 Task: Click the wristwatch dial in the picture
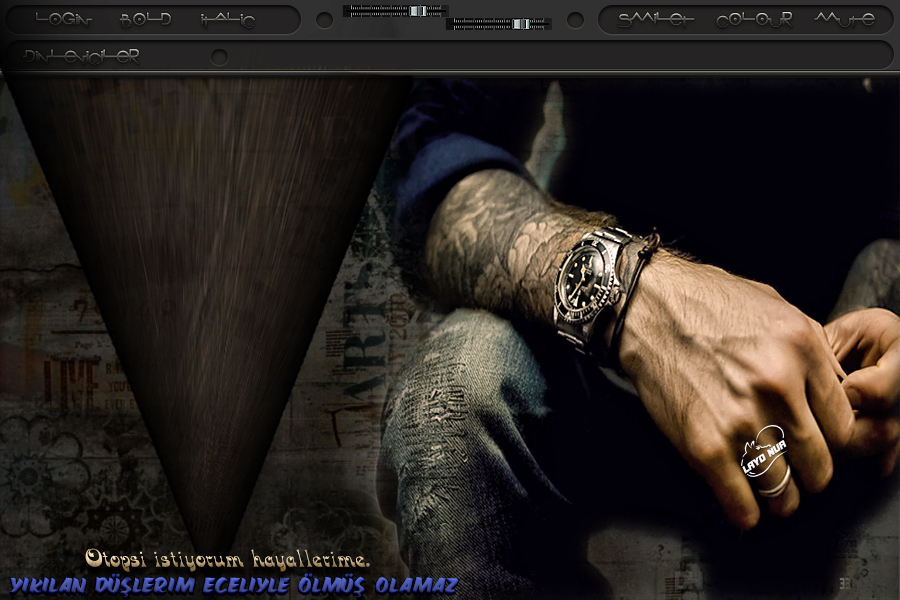(x=581, y=271)
